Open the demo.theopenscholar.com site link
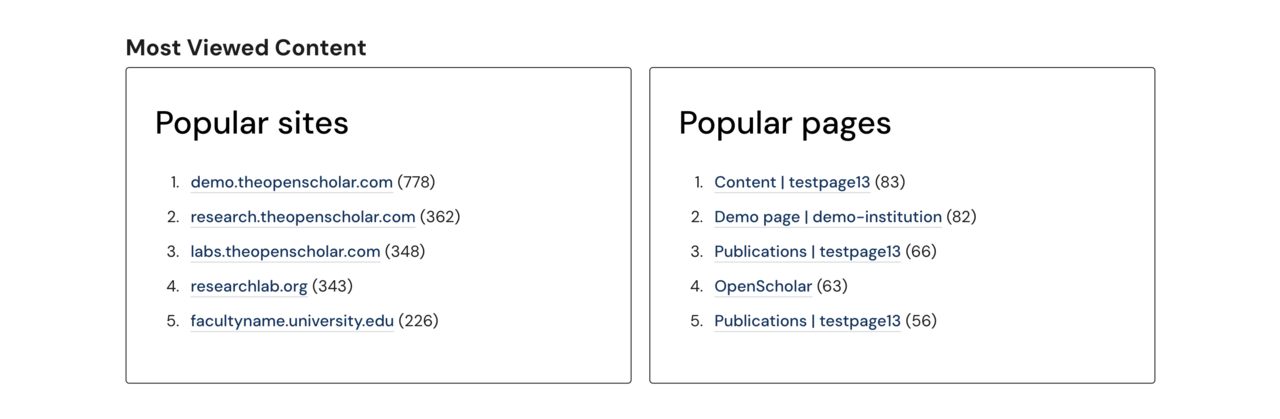Screen dimensions: 1280x419 pyautogui.click(x=291, y=182)
